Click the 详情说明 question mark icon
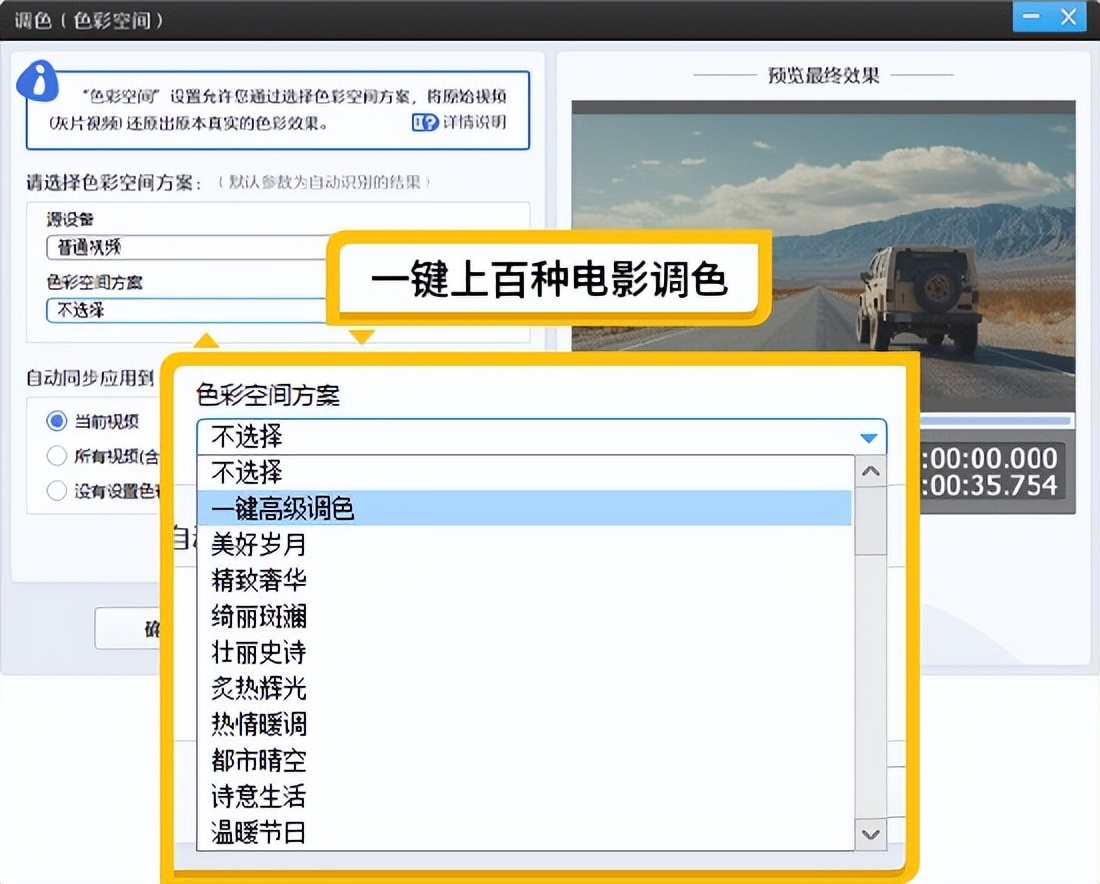 click(424, 122)
